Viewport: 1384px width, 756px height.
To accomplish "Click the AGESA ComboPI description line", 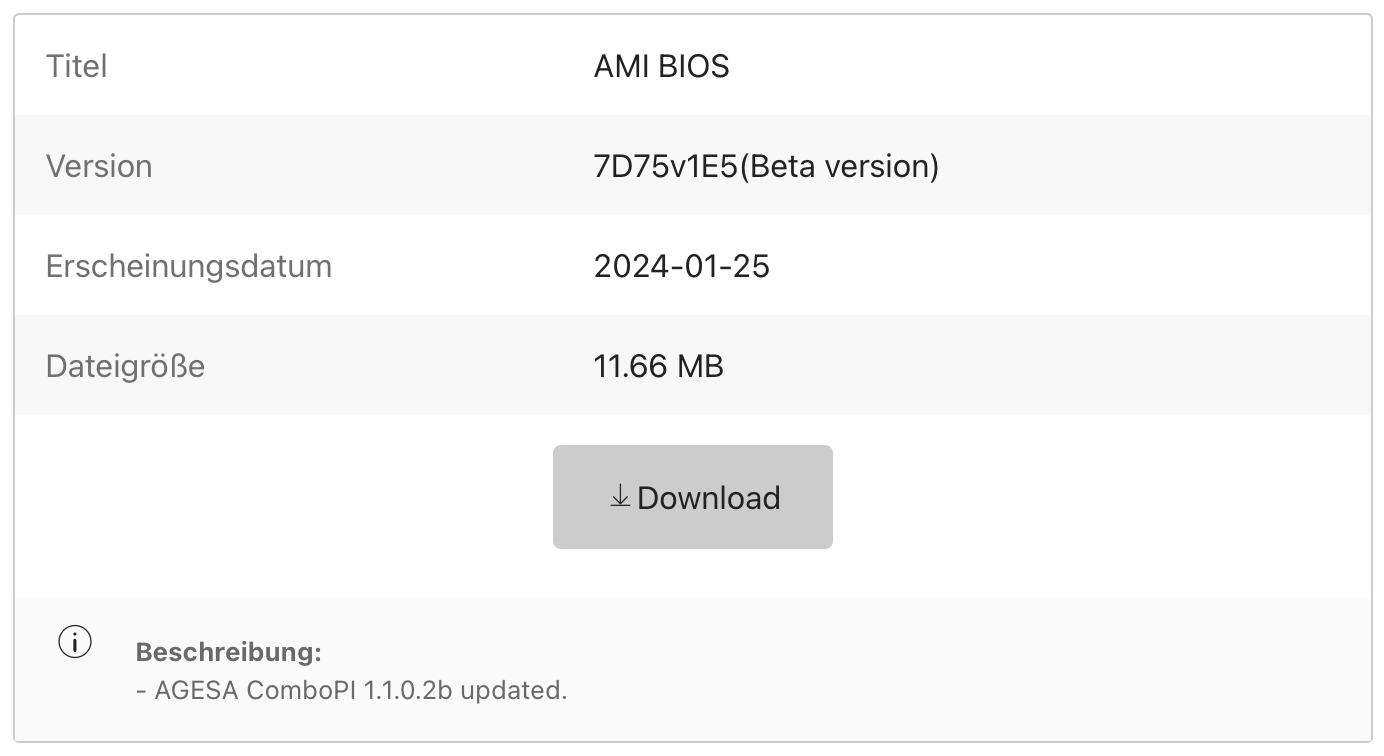I will (351, 690).
